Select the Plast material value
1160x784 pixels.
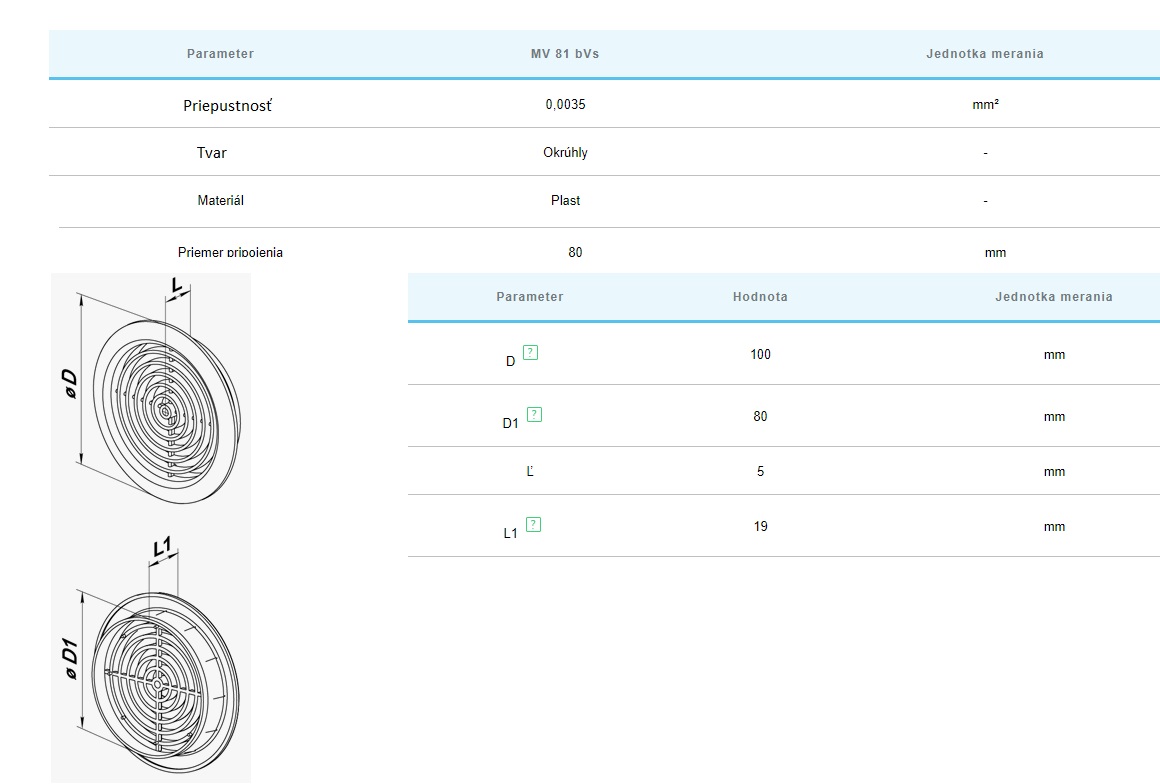pyautogui.click(x=565, y=201)
